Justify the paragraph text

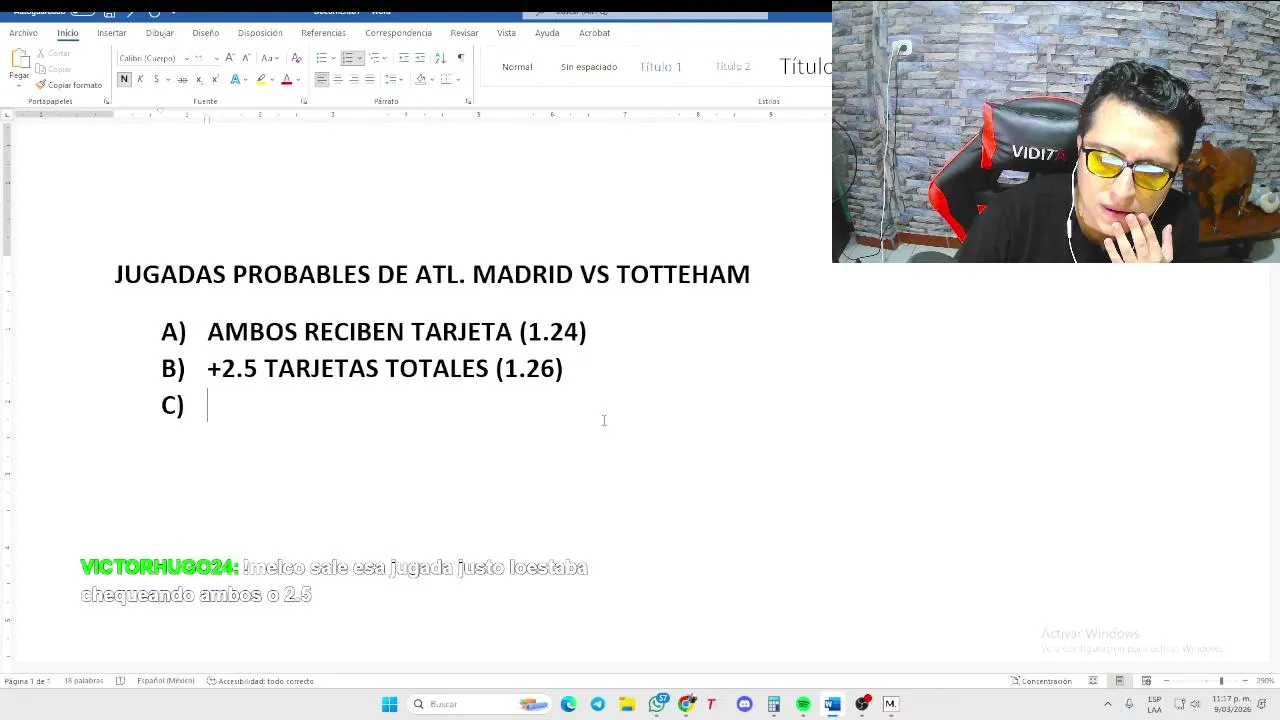pos(370,79)
